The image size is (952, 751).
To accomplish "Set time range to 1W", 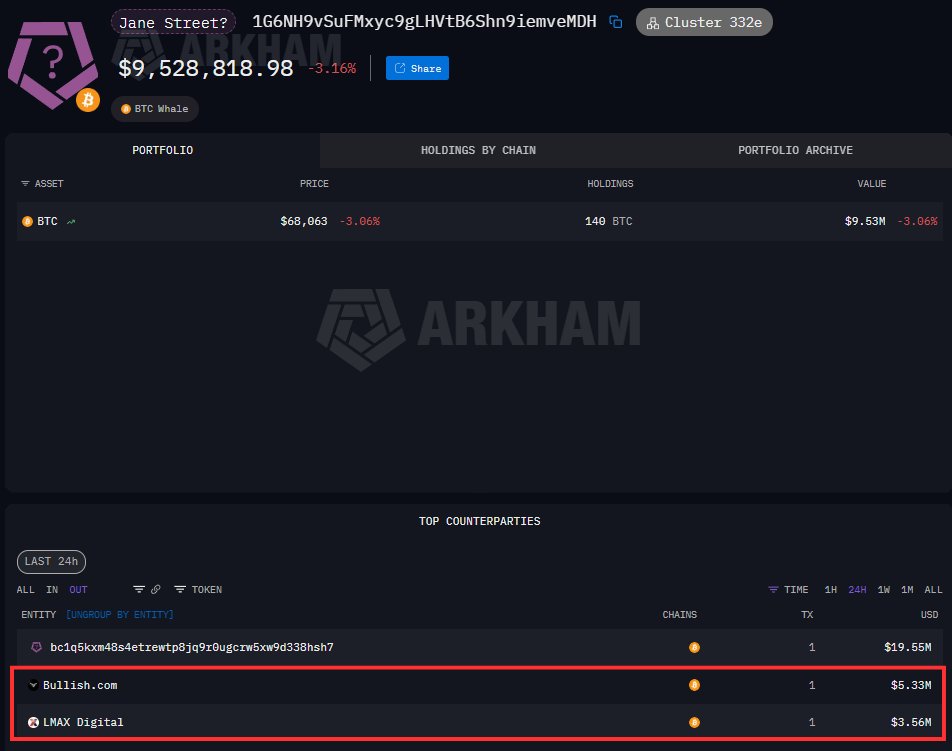I will [884, 590].
